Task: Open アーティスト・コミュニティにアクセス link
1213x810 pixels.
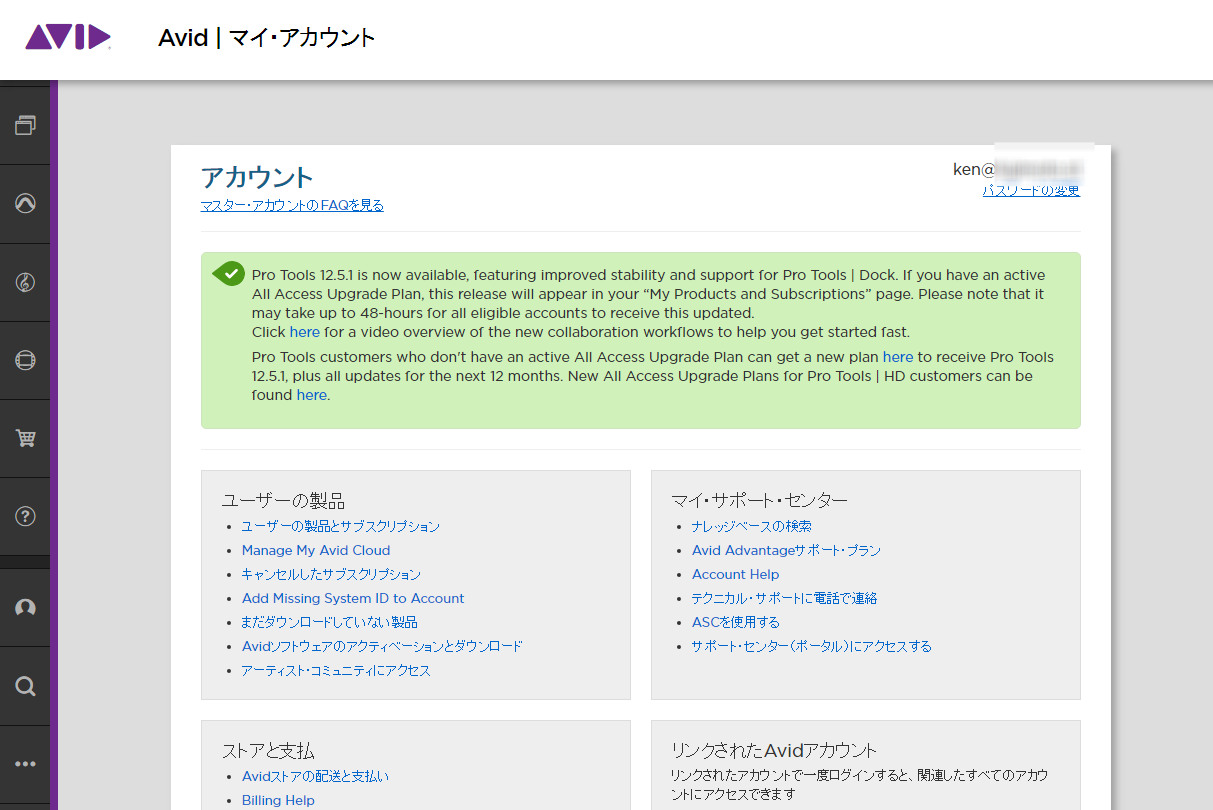Action: coord(336,670)
